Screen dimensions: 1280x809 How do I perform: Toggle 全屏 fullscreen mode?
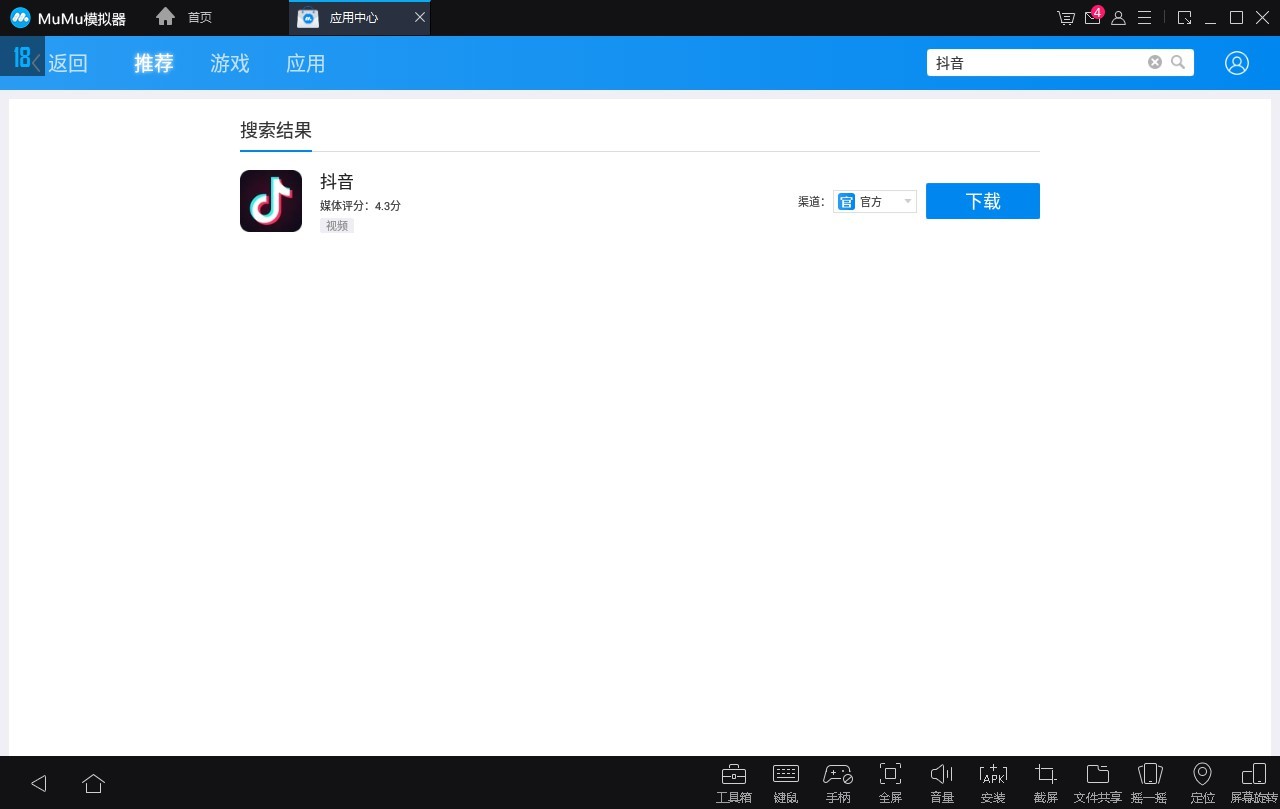890,783
